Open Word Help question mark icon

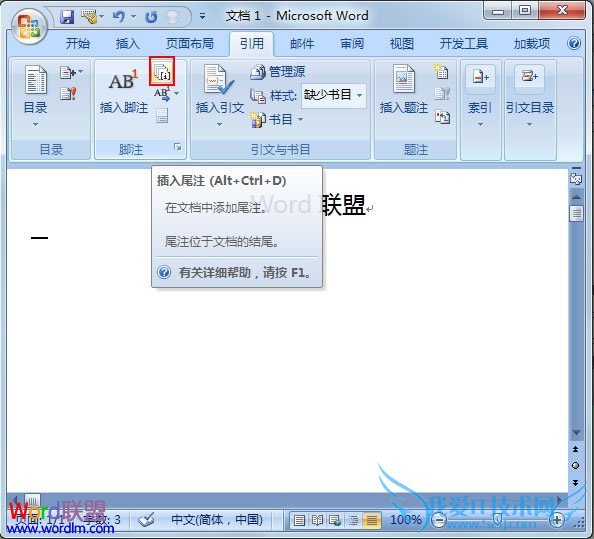(574, 43)
